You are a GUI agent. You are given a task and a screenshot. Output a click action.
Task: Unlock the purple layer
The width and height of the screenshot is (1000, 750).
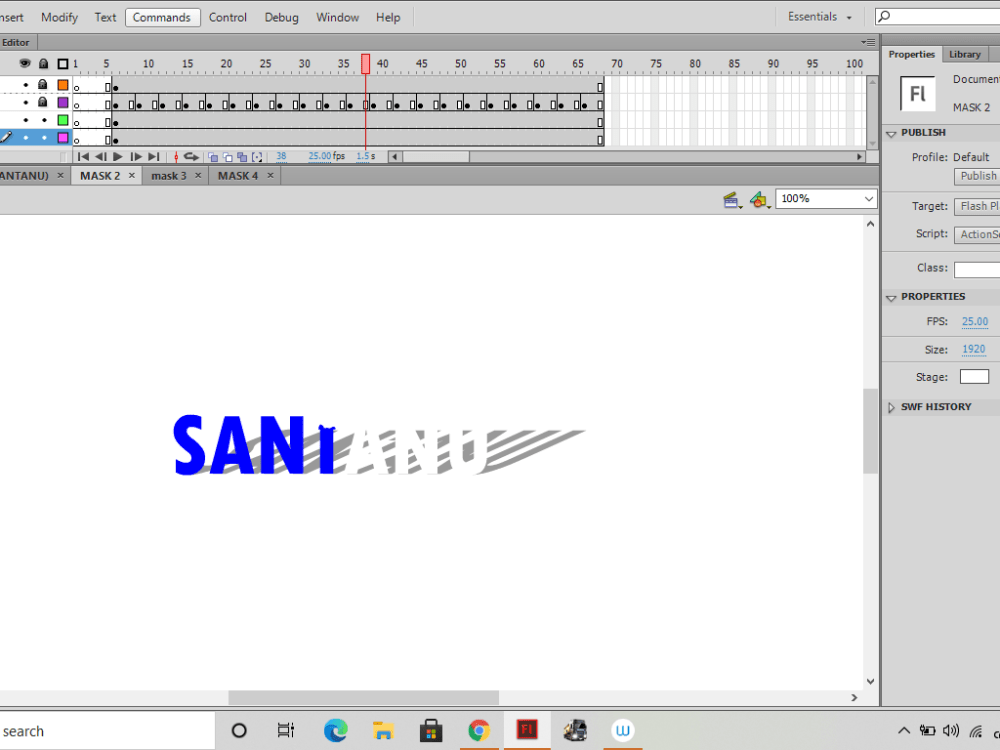click(43, 102)
